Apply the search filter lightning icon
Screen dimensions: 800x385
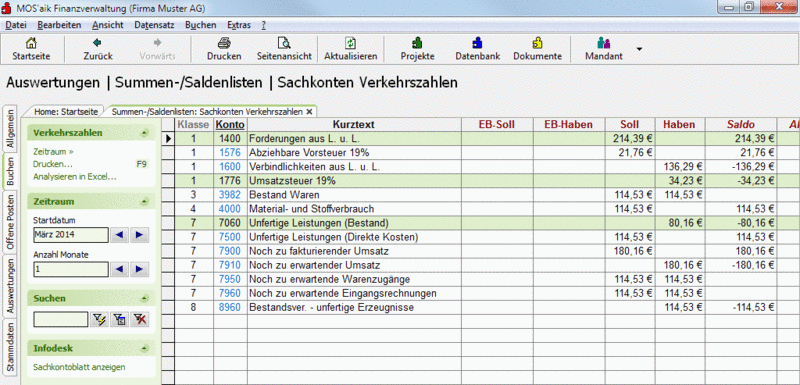(99, 320)
